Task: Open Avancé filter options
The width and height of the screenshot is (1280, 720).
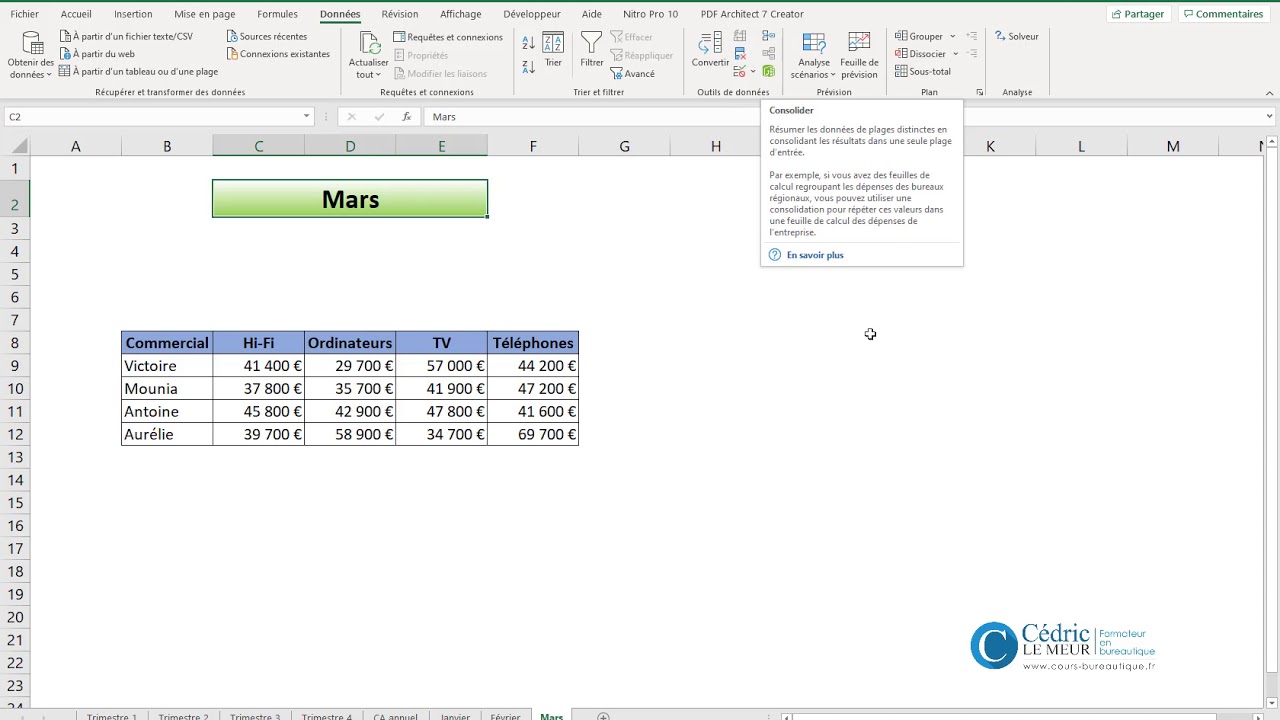Action: tap(632, 74)
